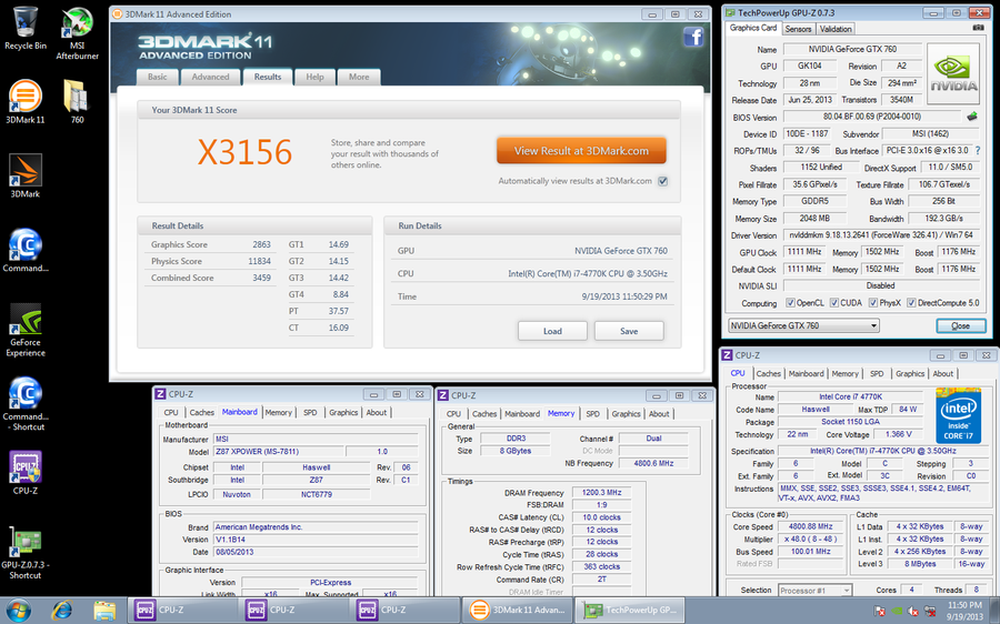Open Mainboard tab in CPU-Z window showing Processor
Image resolution: width=1000 pixels, height=624 pixels.
point(806,374)
